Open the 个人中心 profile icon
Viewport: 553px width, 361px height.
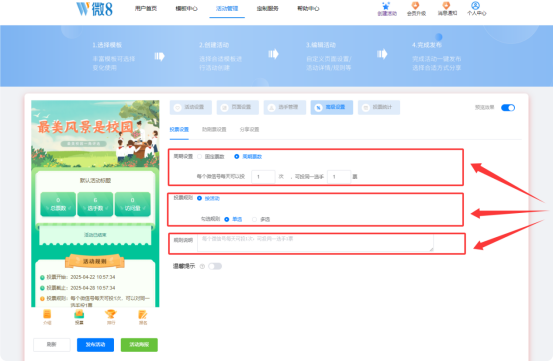coord(476,6)
